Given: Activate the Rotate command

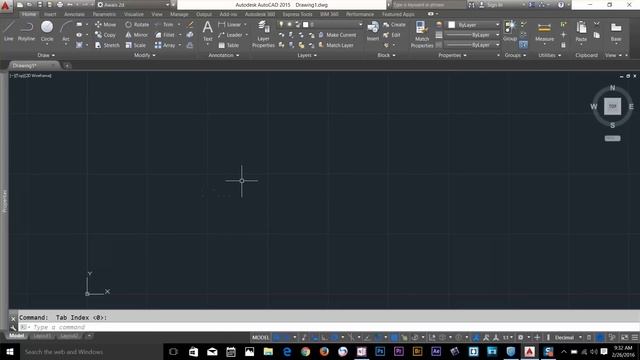Looking at the screenshot, I should 137,24.
